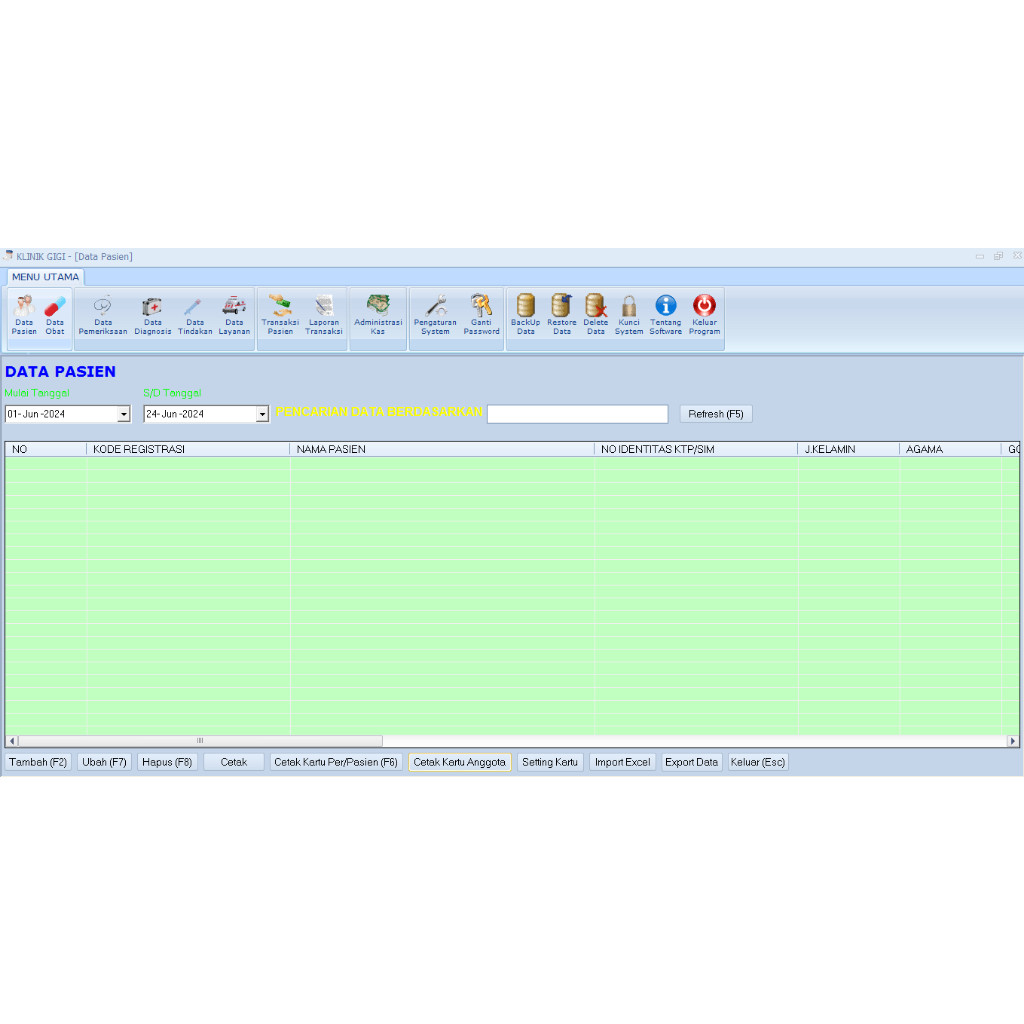Open Transaksi Pasien icon
This screenshot has height=1024, width=1024.
pos(280,307)
